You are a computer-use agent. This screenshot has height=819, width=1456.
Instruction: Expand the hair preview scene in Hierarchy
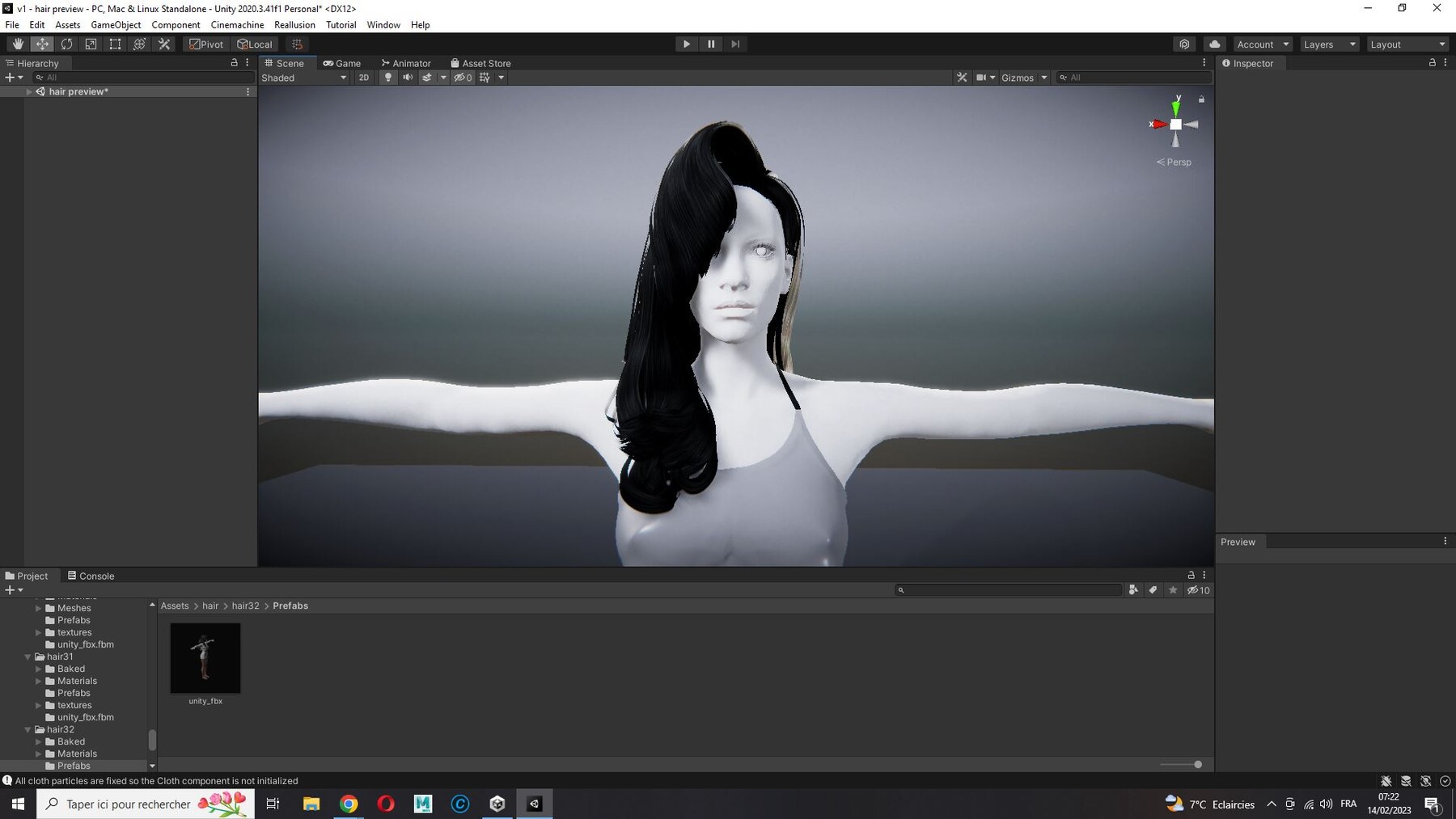pos(29,91)
